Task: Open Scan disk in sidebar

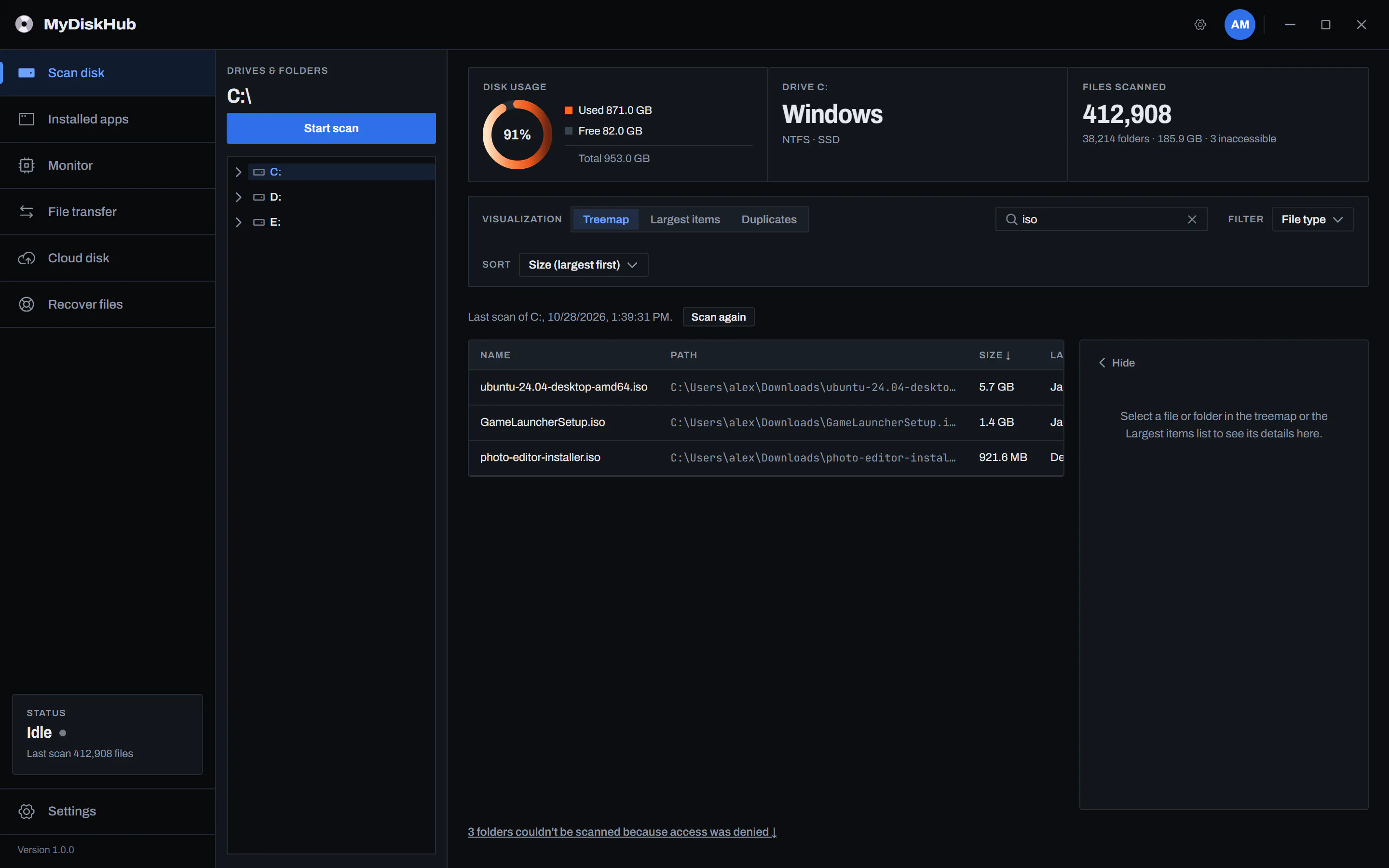Action: coord(108,73)
